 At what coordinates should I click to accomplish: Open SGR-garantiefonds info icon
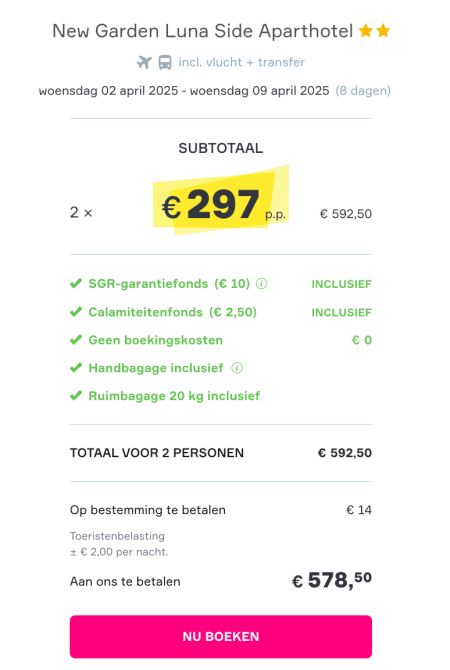click(262, 284)
